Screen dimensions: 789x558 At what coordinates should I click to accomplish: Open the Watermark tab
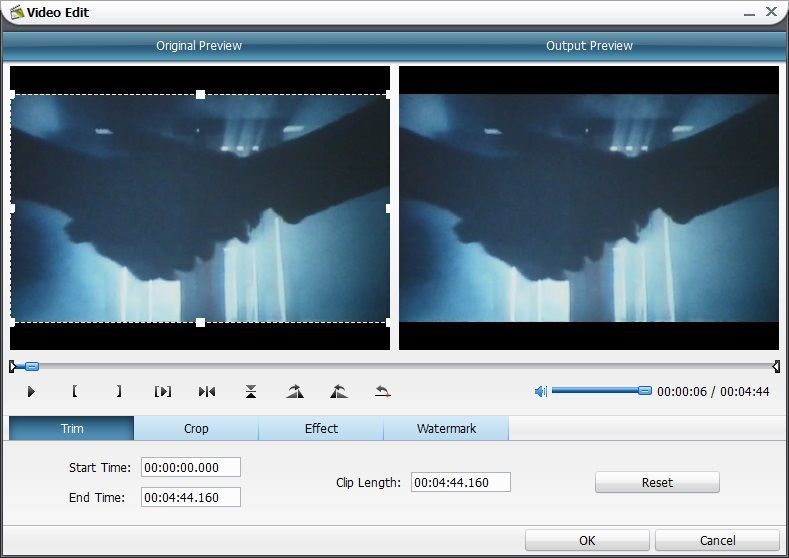click(x=446, y=428)
